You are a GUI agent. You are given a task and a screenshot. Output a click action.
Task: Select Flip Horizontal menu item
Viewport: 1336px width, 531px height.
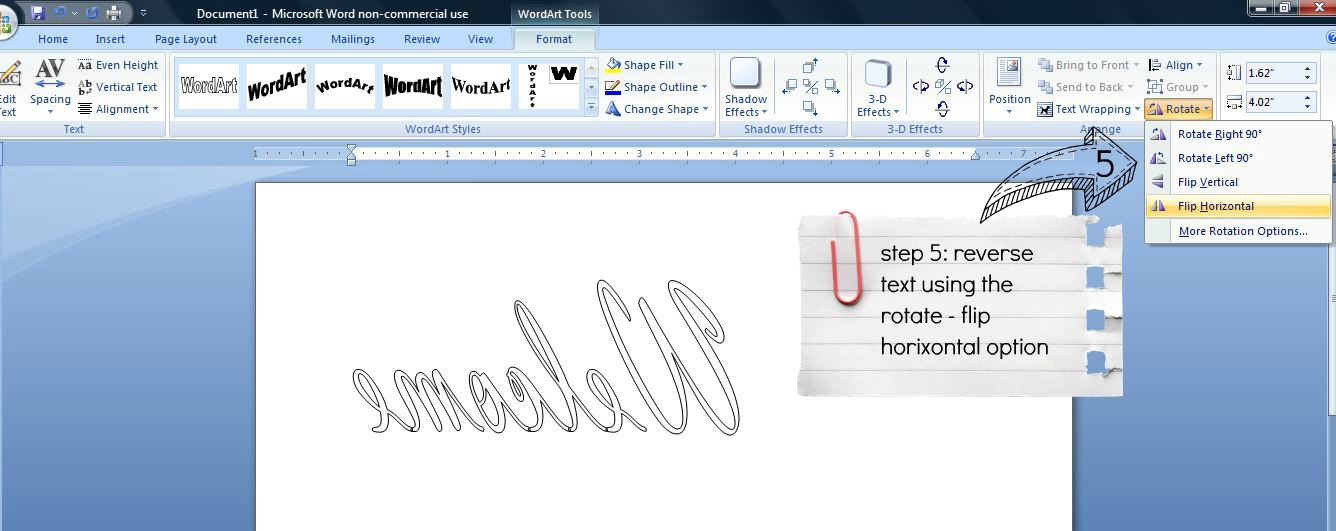[1215, 206]
